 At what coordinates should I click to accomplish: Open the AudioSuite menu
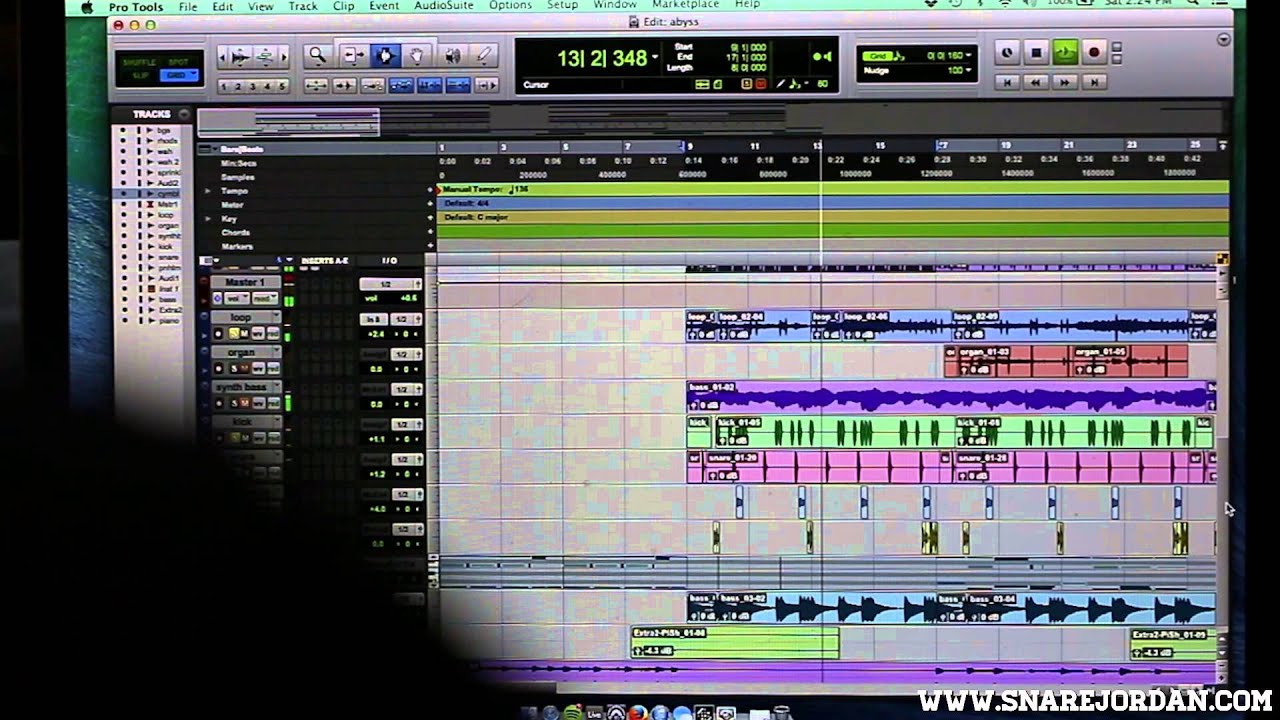pyautogui.click(x=443, y=6)
